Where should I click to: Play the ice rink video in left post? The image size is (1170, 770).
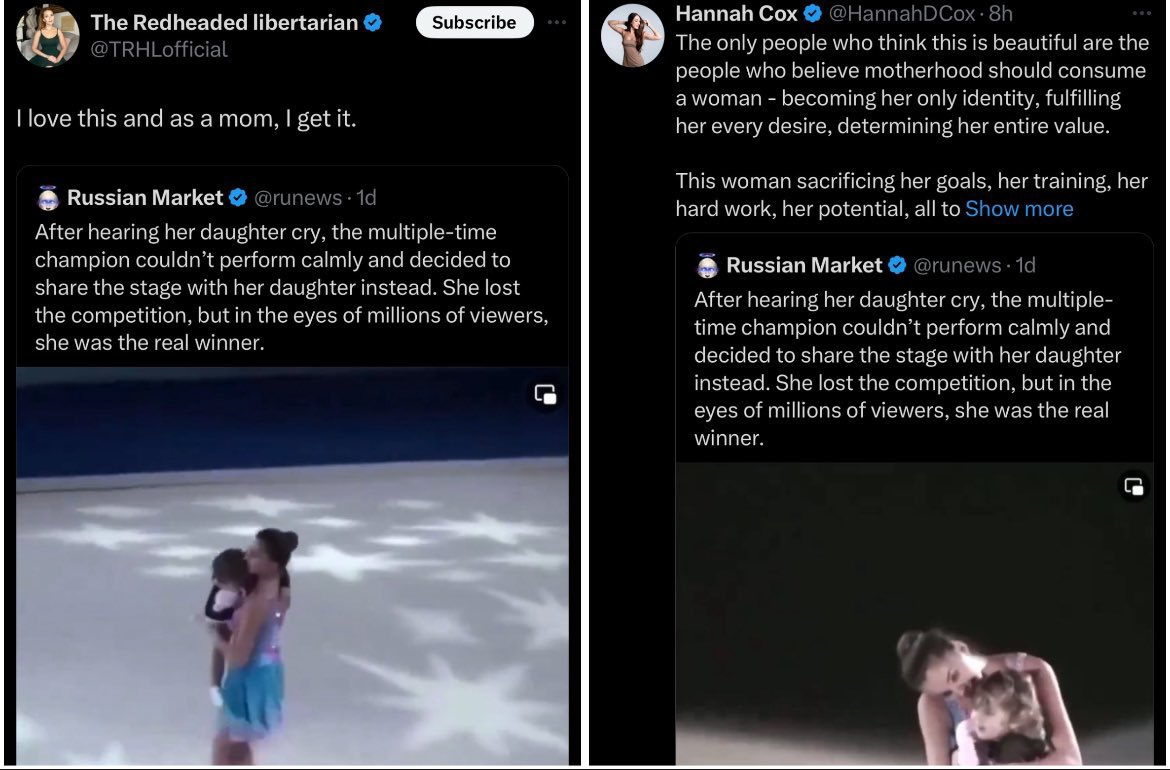[x=292, y=566]
